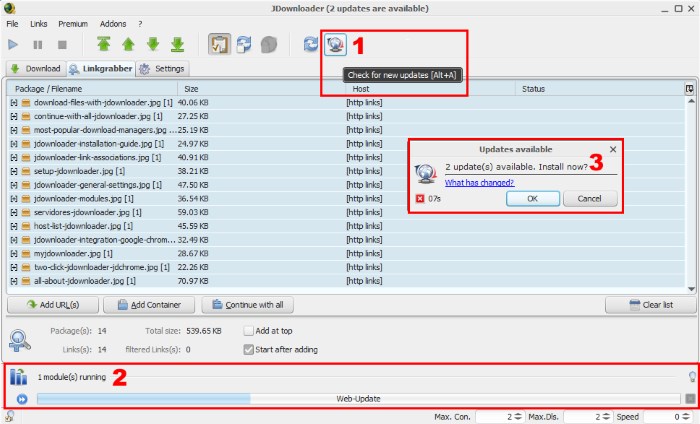
Task: Click the lightbulb icon in the module panel
Action: [x=692, y=377]
